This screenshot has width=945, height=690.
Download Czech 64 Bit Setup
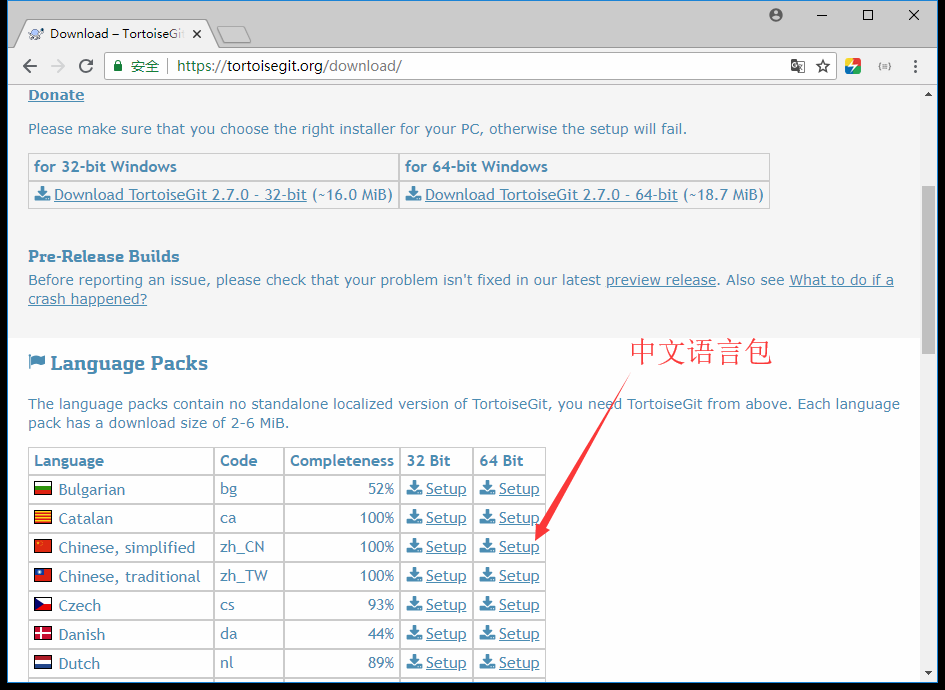coord(518,604)
